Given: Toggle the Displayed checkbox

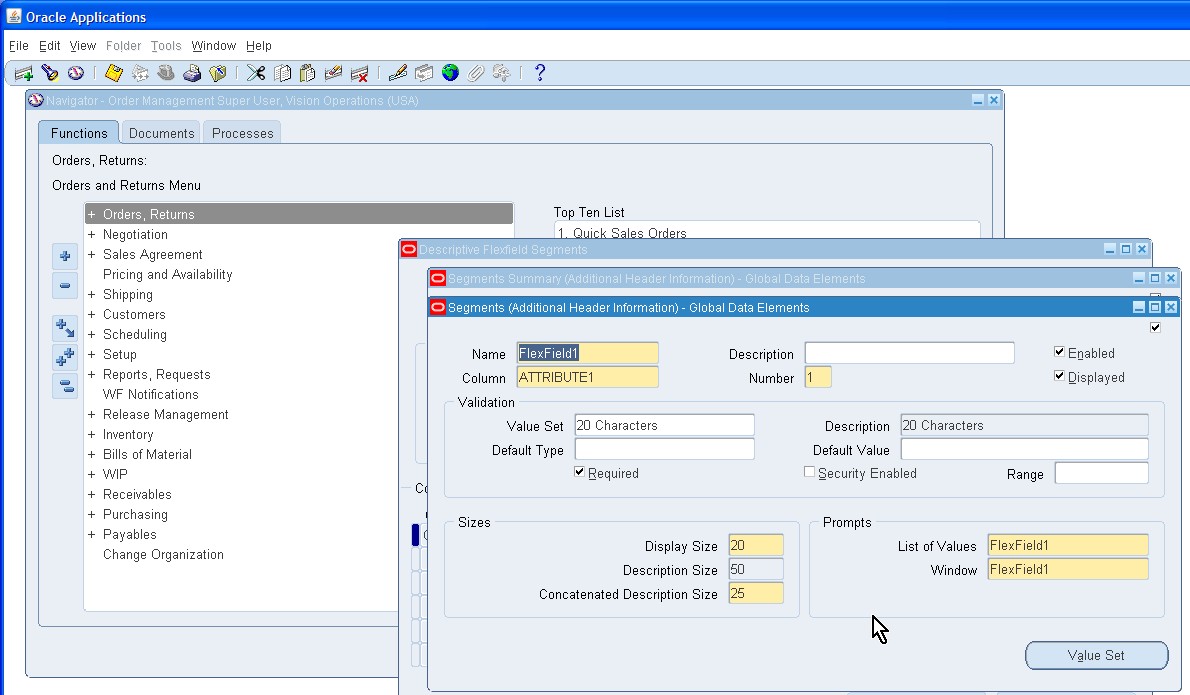Looking at the screenshot, I should (1059, 376).
